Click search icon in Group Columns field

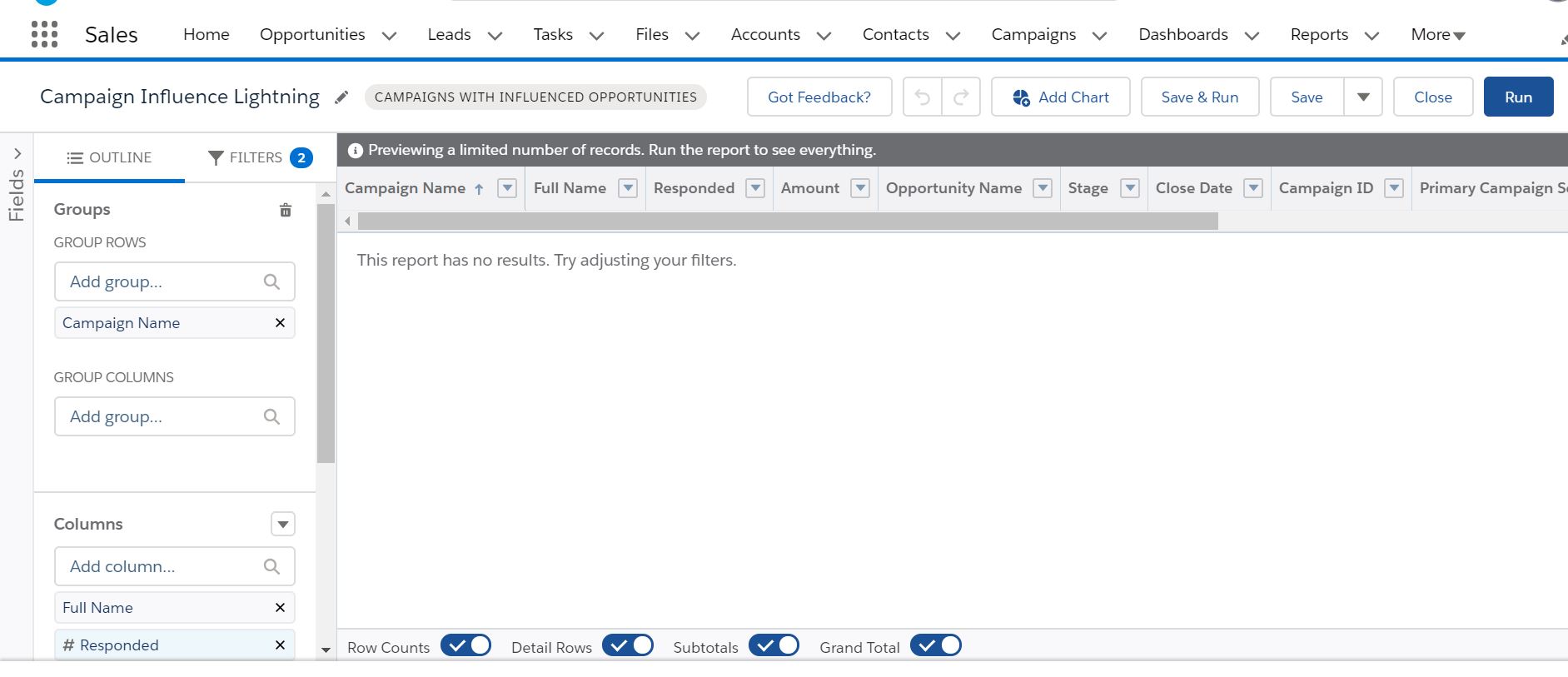tap(271, 416)
